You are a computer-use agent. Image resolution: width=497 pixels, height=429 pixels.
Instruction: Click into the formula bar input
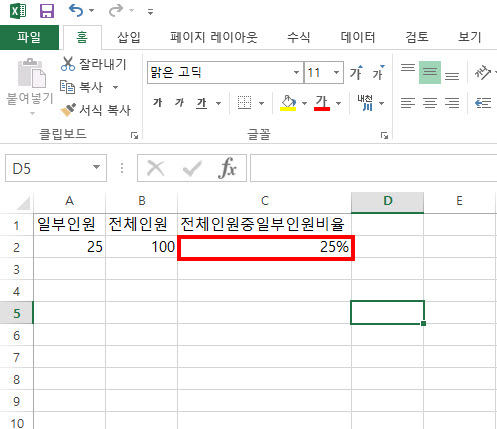[373, 168]
